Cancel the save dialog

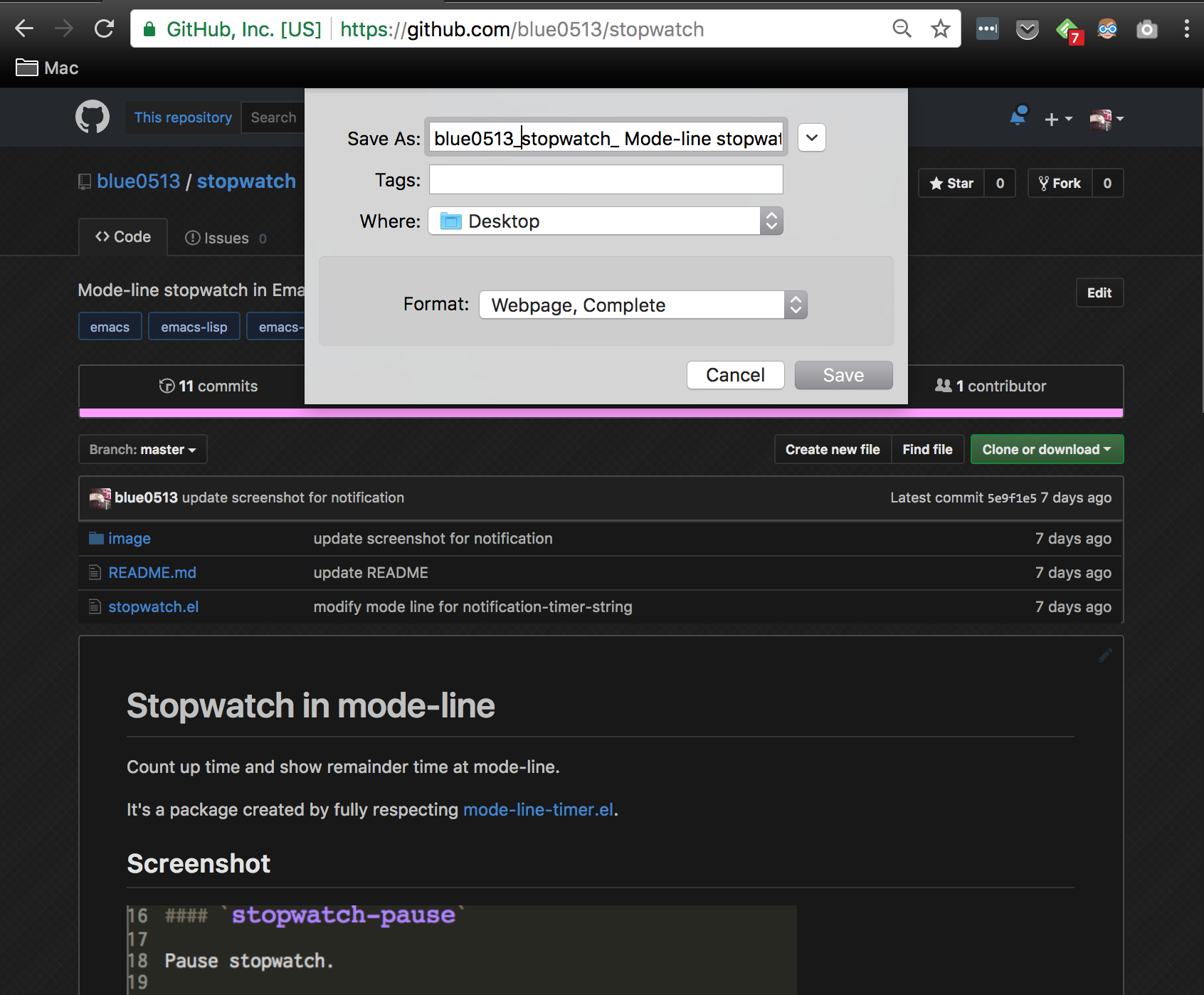tap(735, 375)
